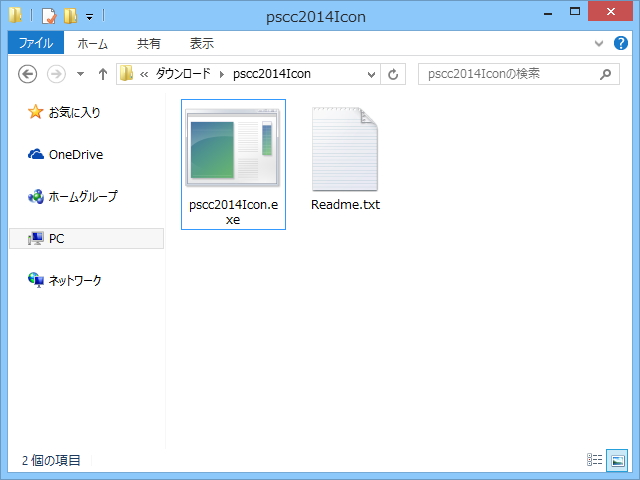
Task: Click the 2 個の項目 status bar text
Action: click(51, 460)
